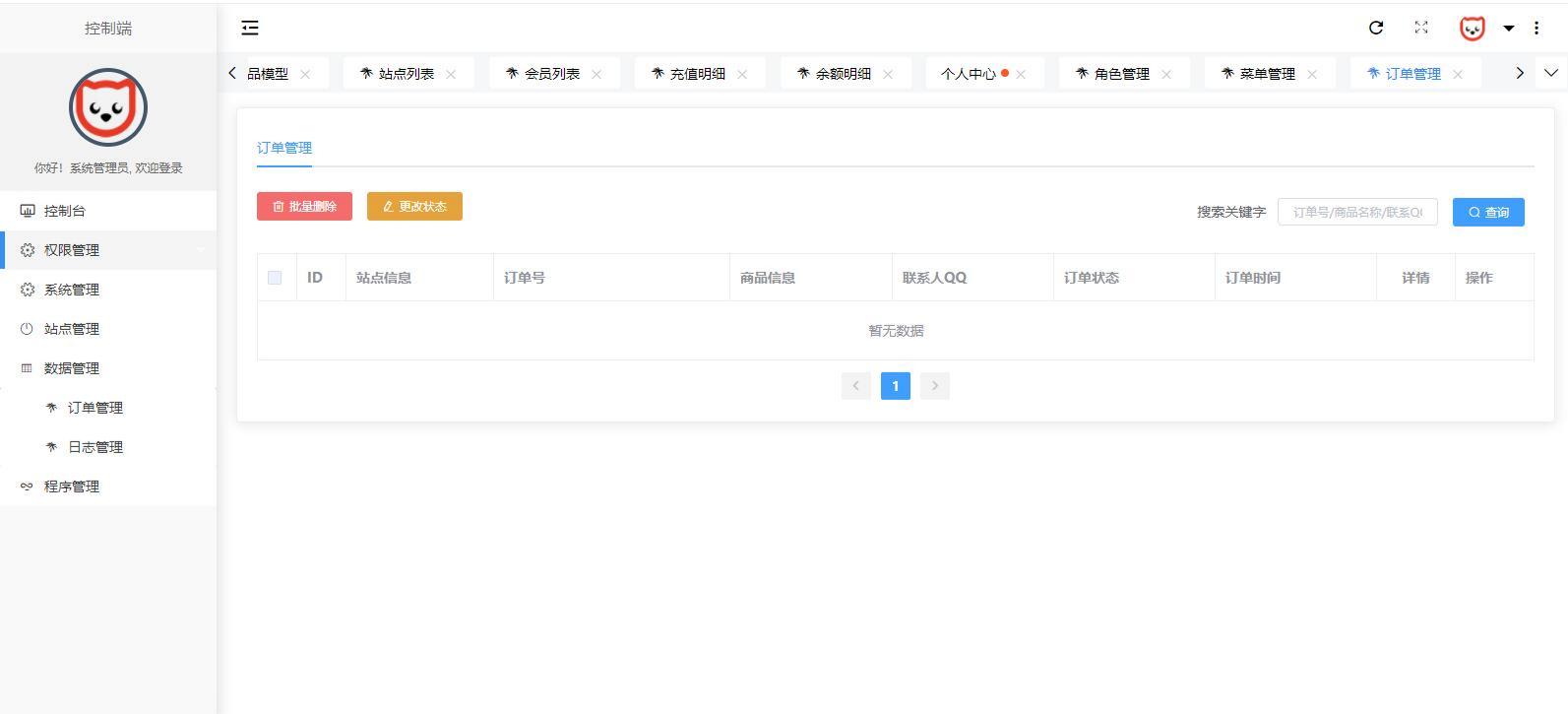Toggle fullscreen with the expand icon
This screenshot has width=1568, height=714.
[x=1420, y=28]
